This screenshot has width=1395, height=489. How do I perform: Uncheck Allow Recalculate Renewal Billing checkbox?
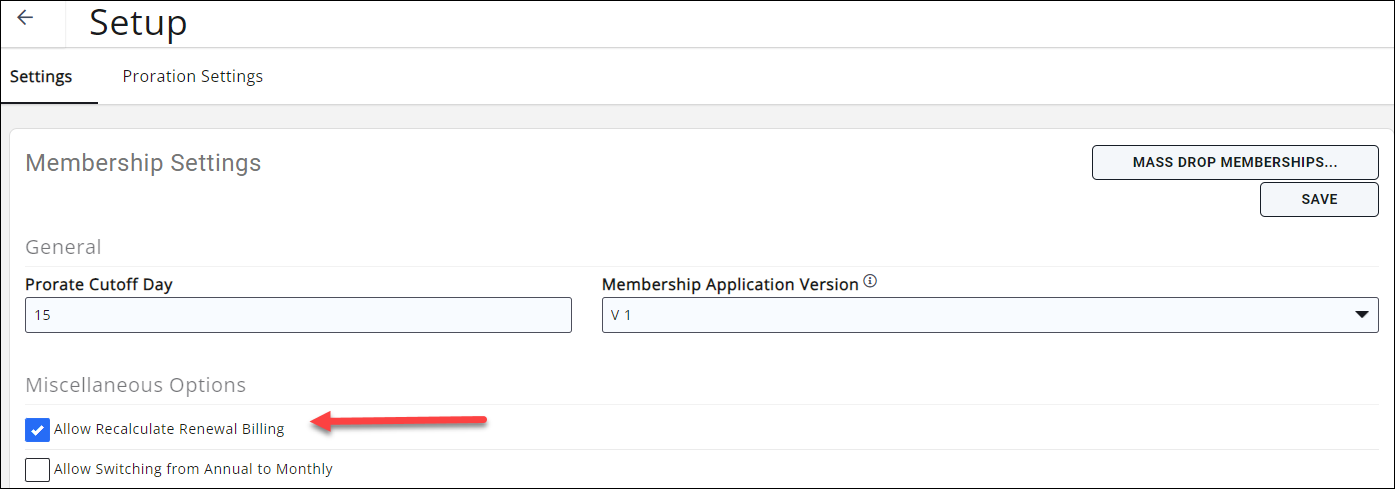point(37,430)
